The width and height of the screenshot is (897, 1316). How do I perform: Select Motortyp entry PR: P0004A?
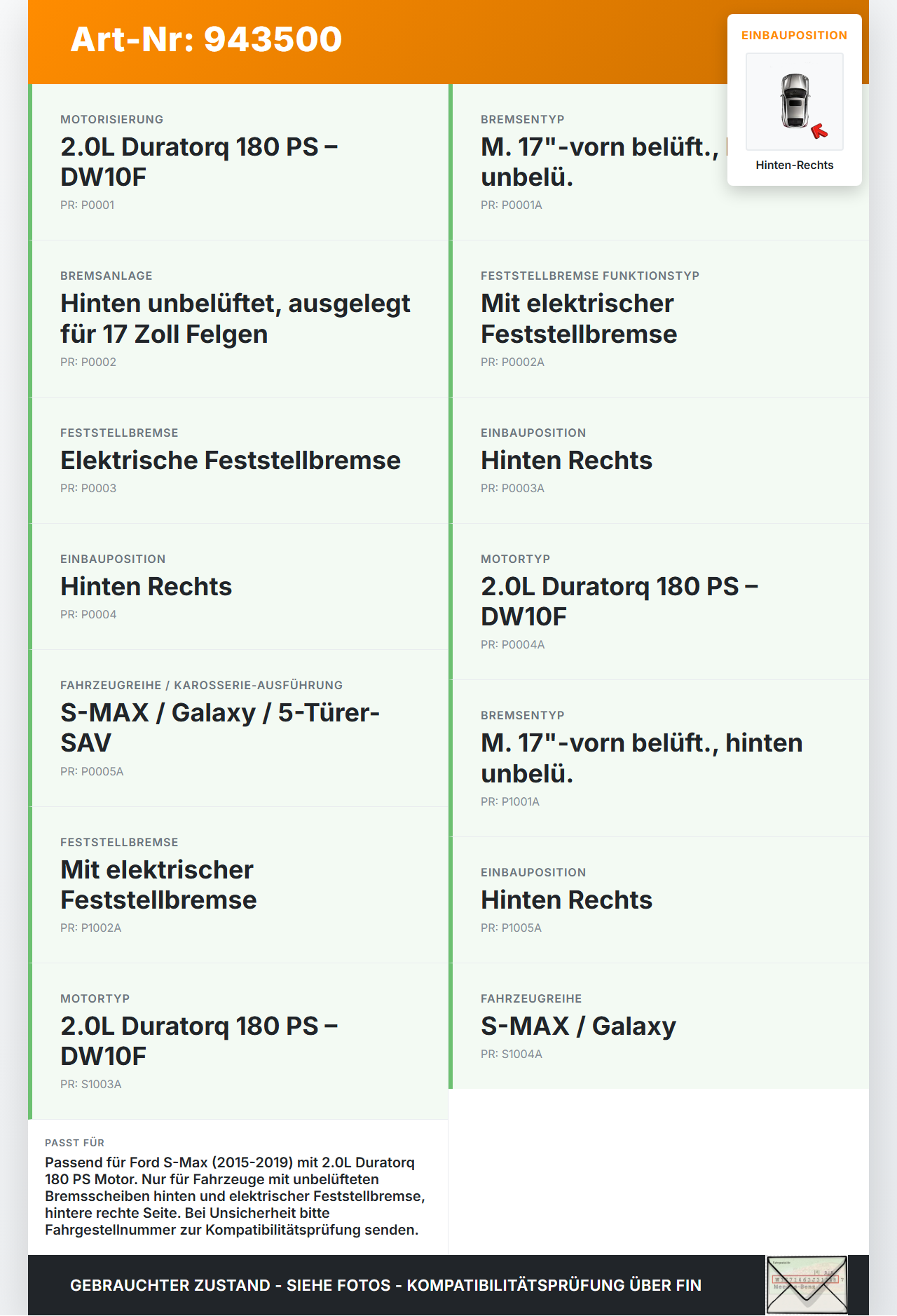coord(659,602)
